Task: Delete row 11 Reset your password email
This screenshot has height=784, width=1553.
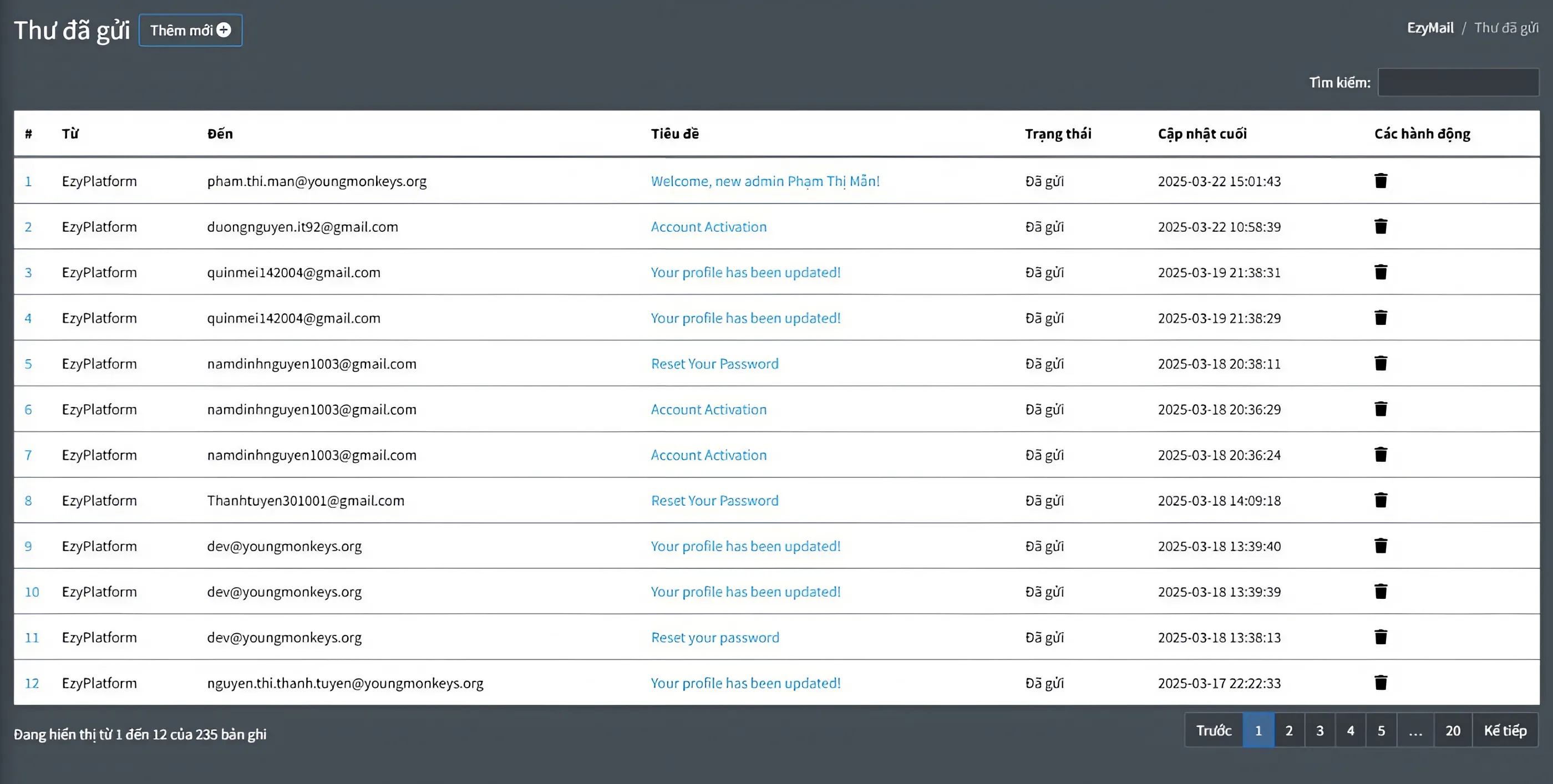Action: pos(1381,637)
